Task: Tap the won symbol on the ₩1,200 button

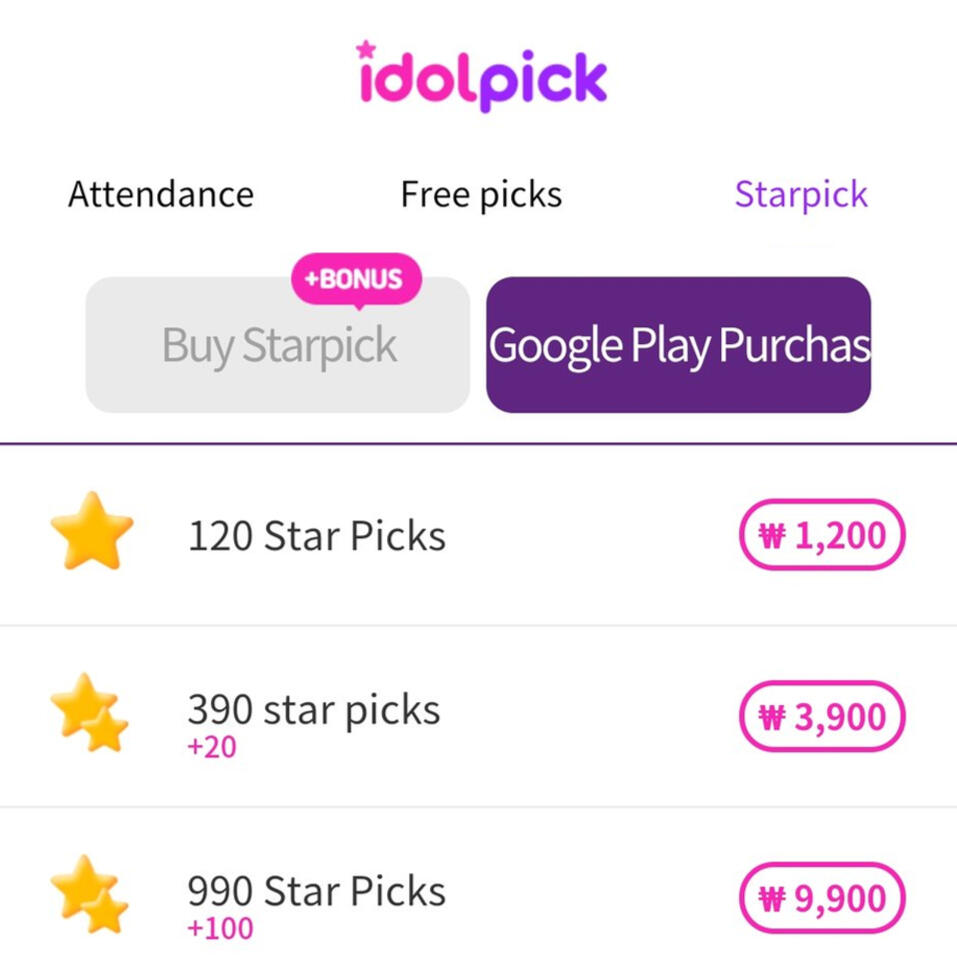Action: (x=772, y=536)
